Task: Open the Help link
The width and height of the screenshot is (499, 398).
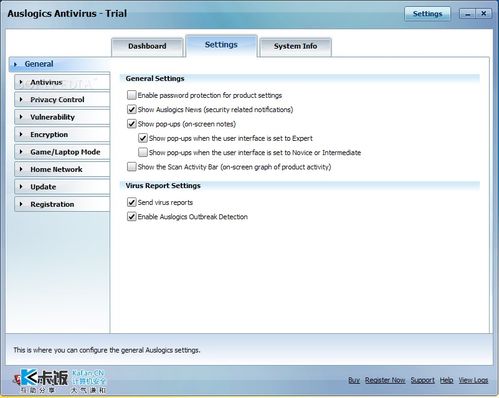Action: [x=446, y=380]
